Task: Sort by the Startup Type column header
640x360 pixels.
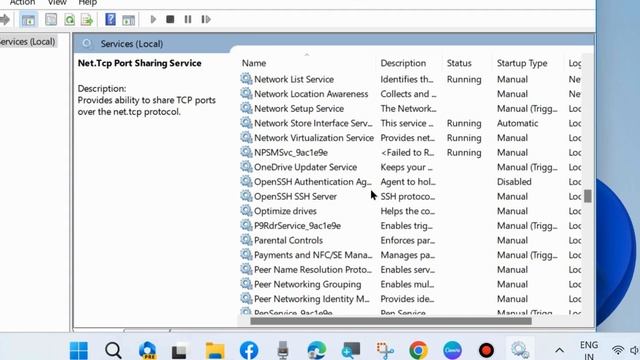Action: [522, 63]
